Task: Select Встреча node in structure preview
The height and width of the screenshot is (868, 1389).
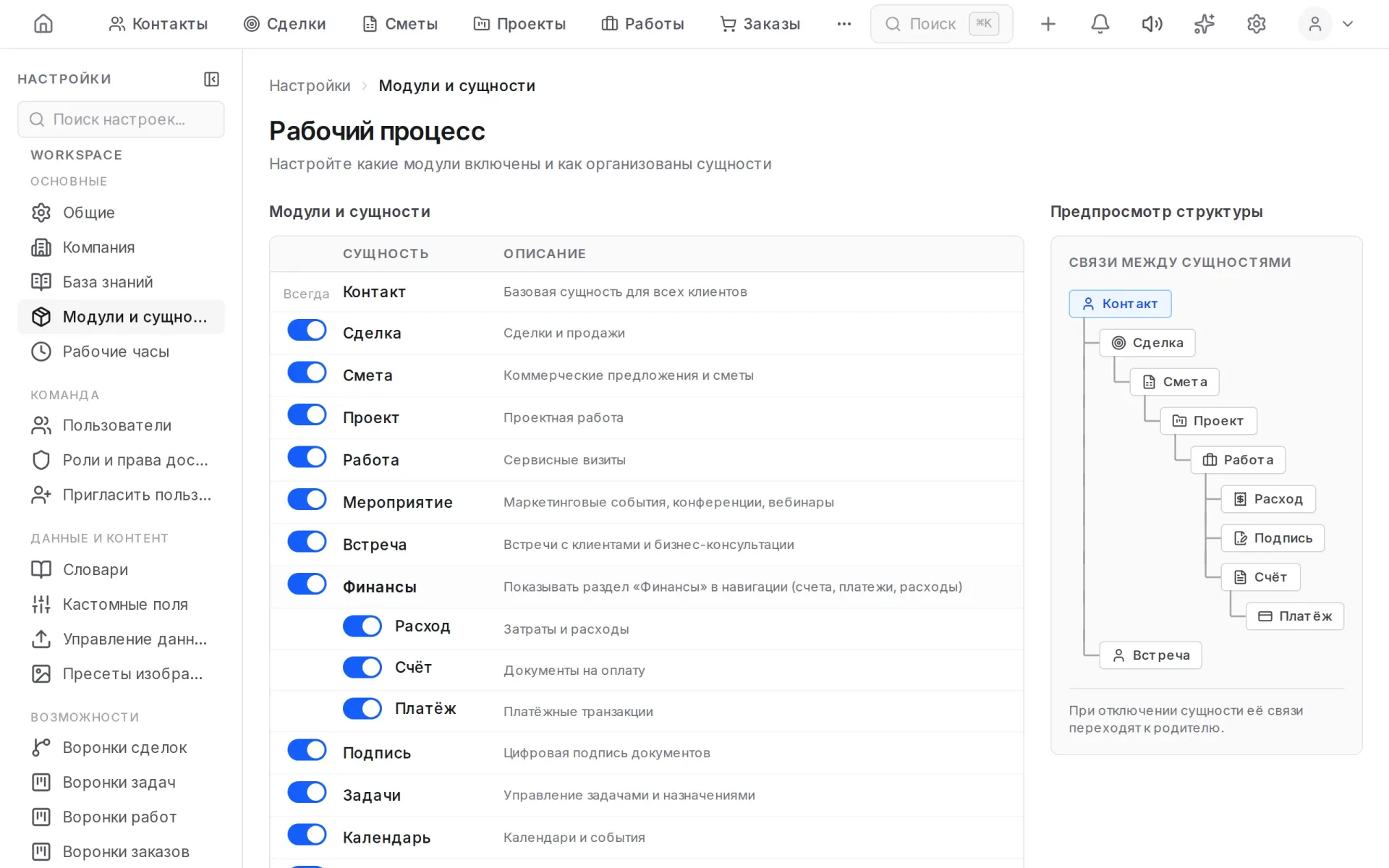Action: pos(1150,655)
